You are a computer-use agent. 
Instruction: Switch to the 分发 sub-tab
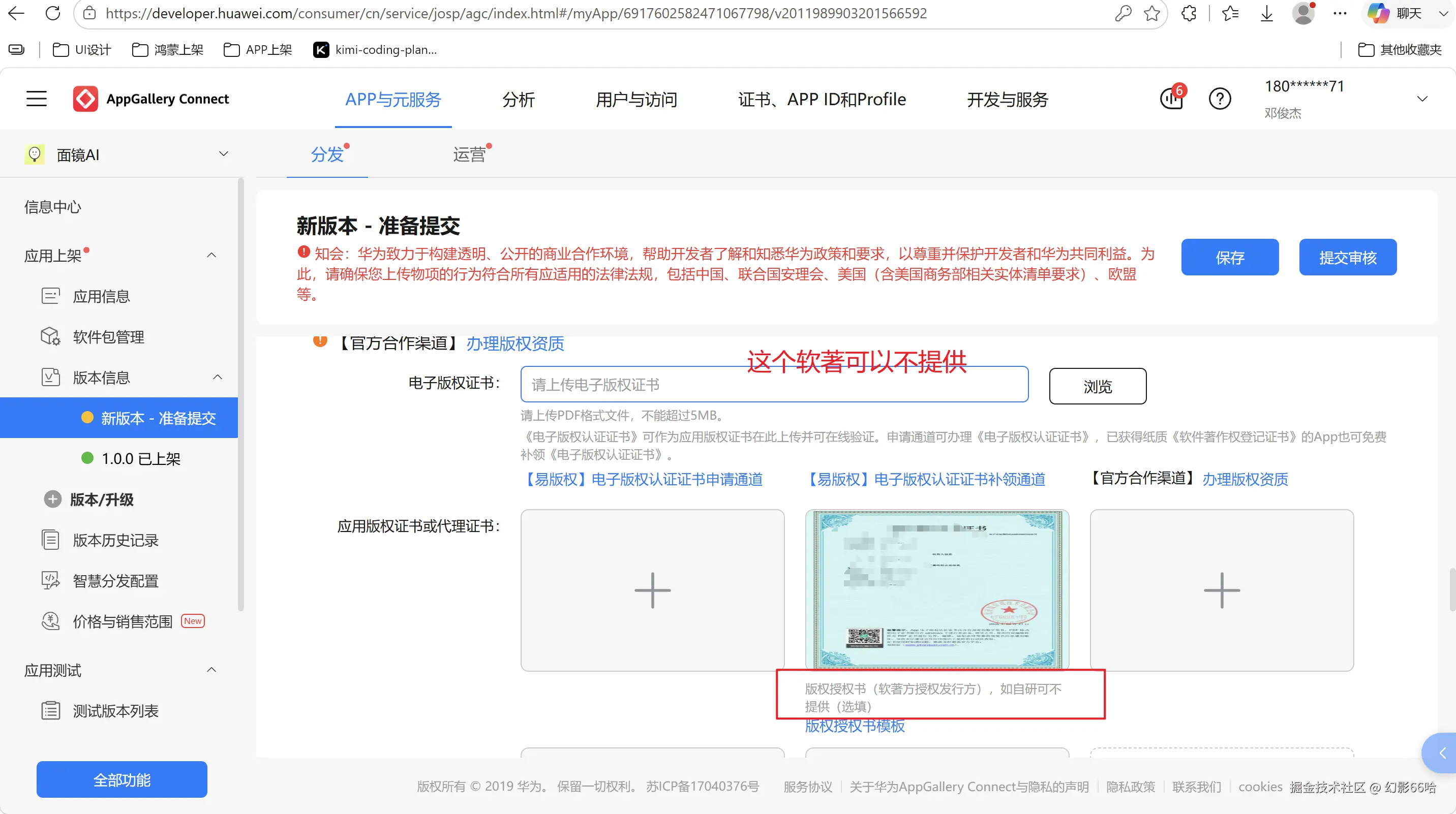point(327,154)
